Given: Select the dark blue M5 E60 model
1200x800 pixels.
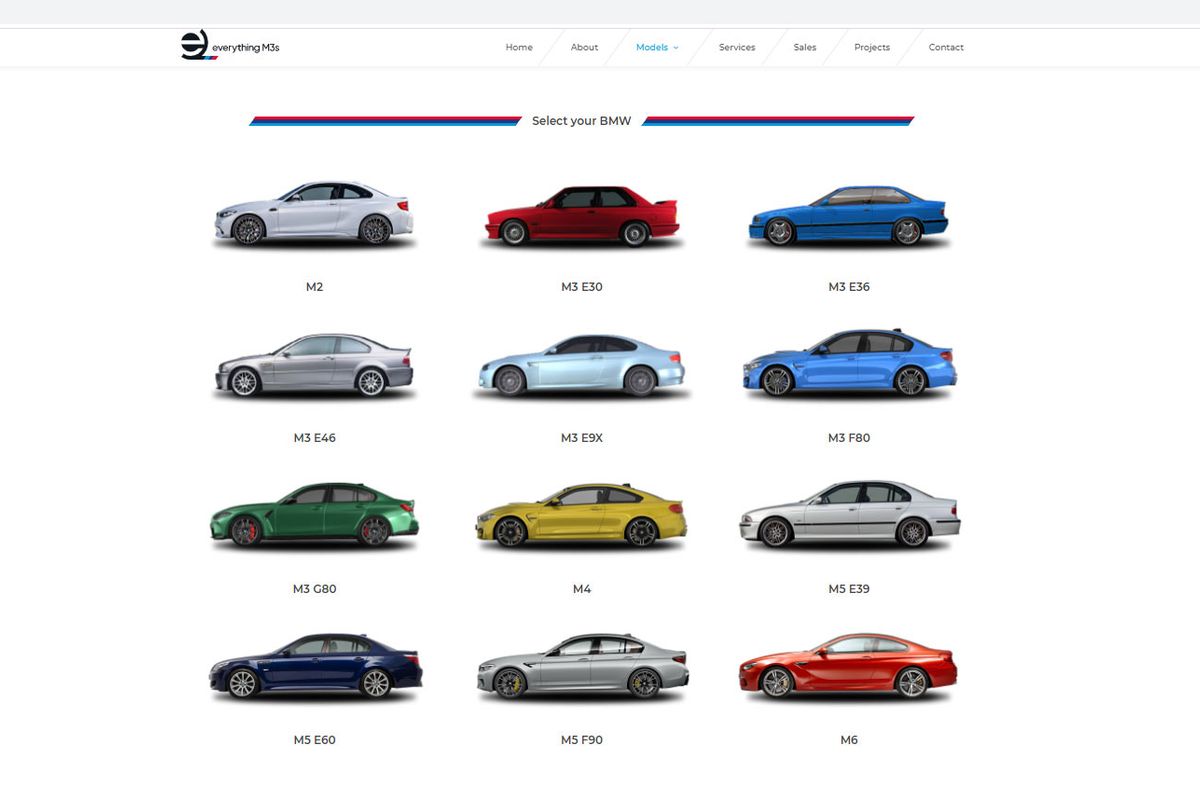Looking at the screenshot, I should (315, 668).
